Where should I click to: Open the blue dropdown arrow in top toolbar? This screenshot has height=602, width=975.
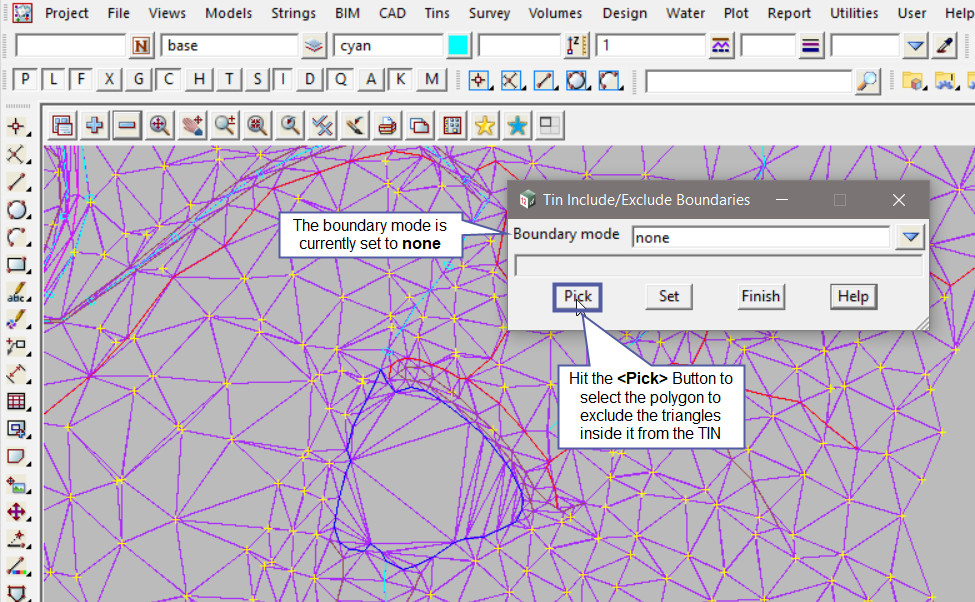915,46
